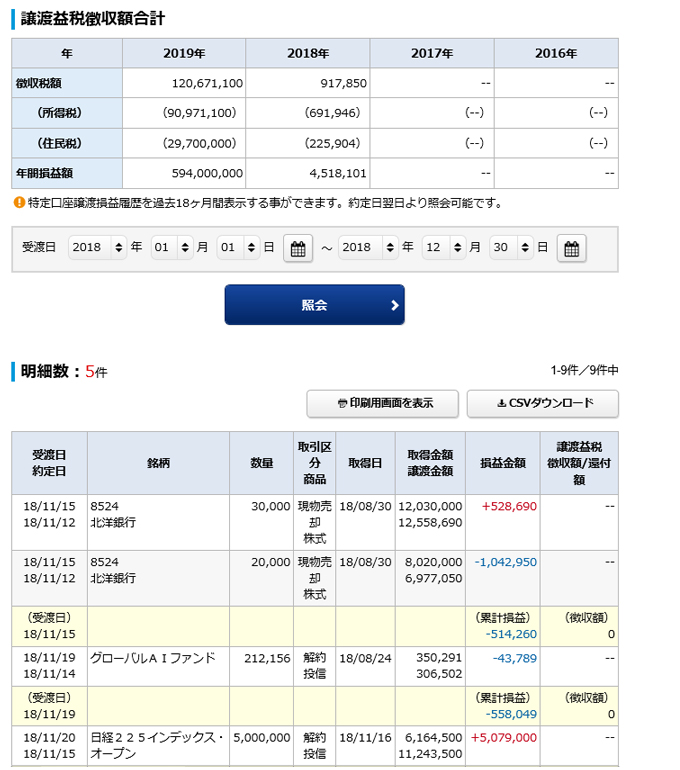The height and width of the screenshot is (770, 680).
Task: Click the 受渡日 約定日 column header
Action: point(49,463)
